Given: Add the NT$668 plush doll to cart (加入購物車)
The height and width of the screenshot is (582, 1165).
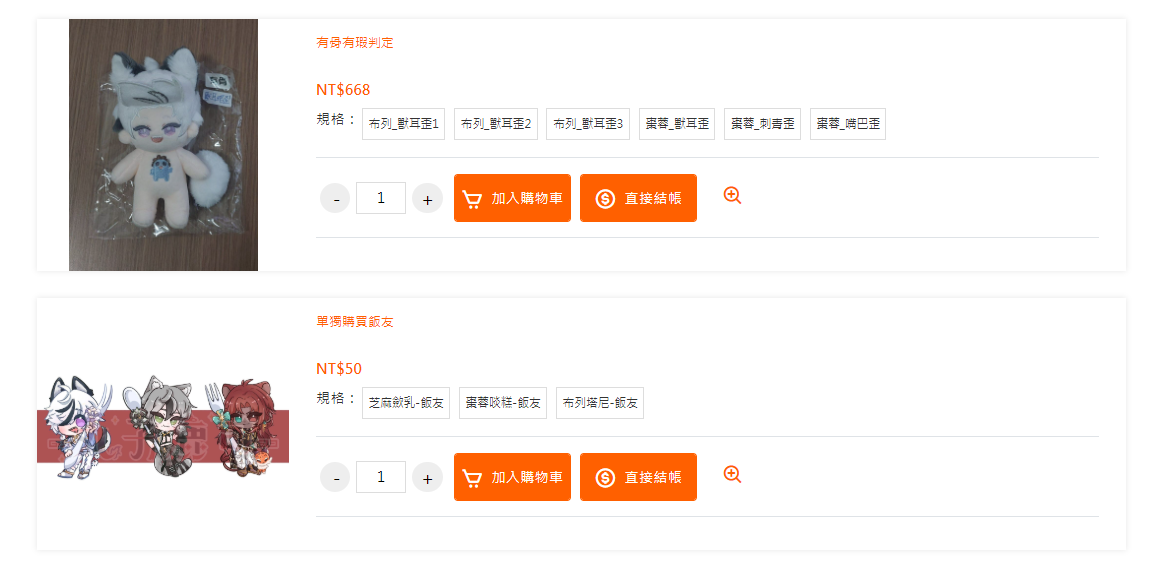Looking at the screenshot, I should point(513,198).
